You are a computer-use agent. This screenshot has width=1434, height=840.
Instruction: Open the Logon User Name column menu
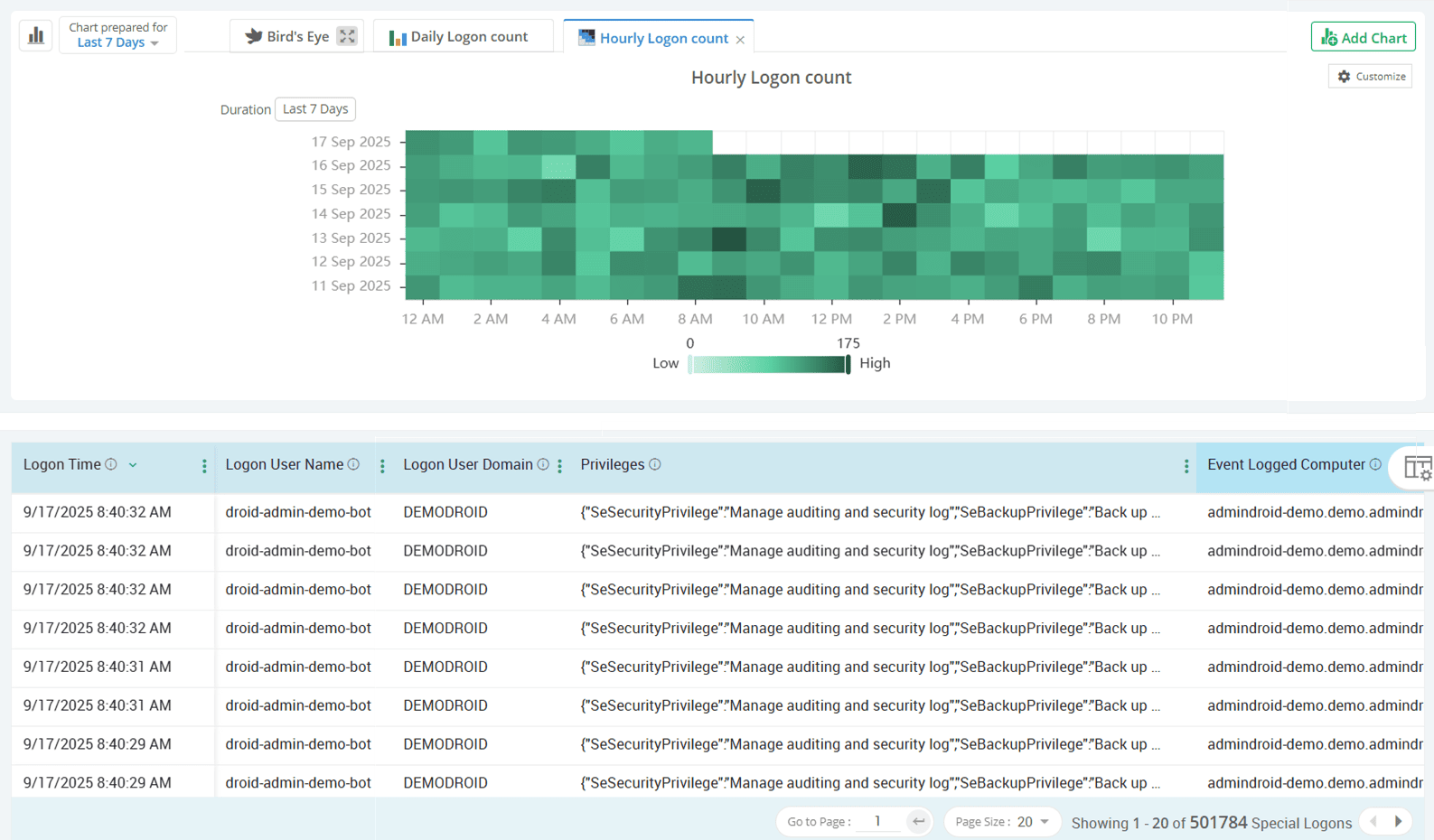[x=382, y=466]
